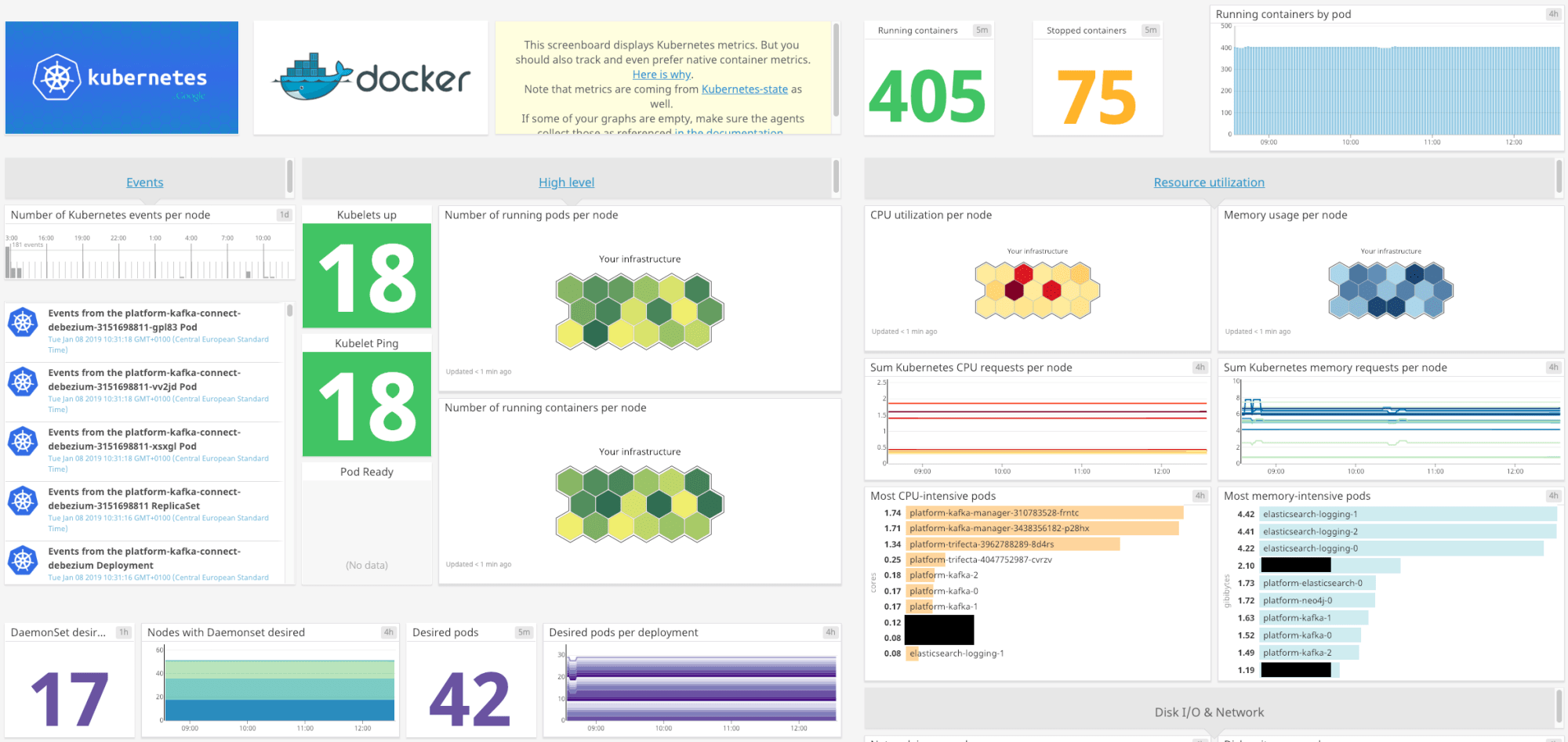Screen dimensions: 1568x742
Task: Click Kubernetes icon beside debezium Deployment event
Action: 24,560
